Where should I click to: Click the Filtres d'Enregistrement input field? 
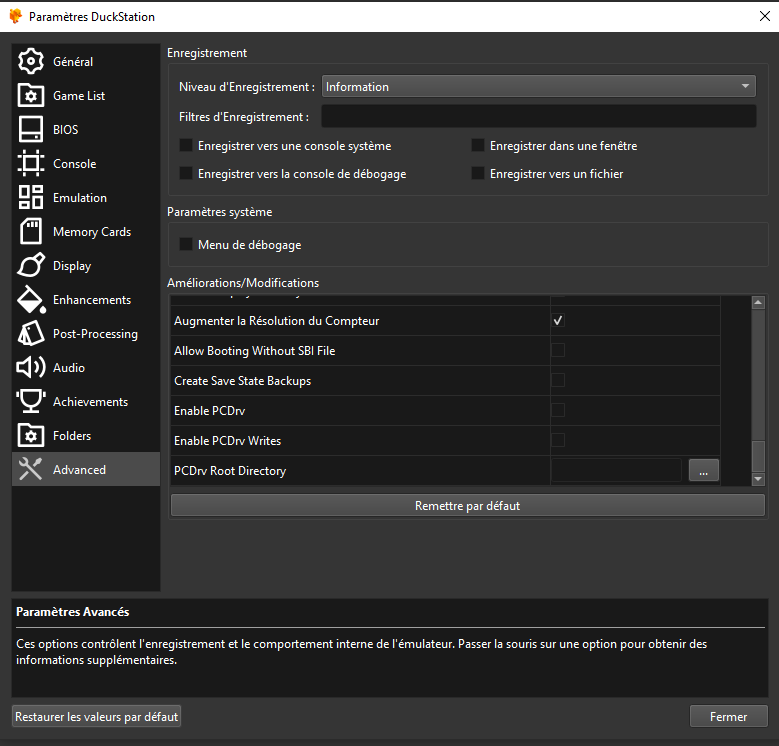(539, 116)
